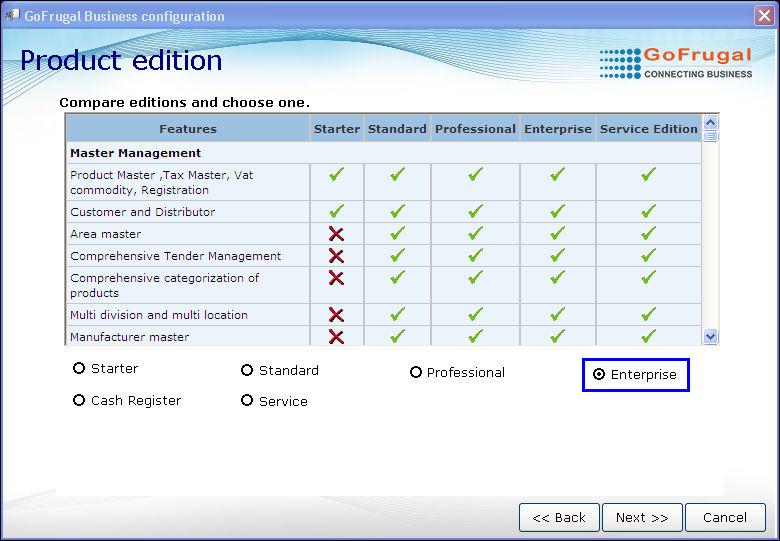Click green check for Product Master Standard
Screen dimensions: 780x541
(x=397, y=174)
